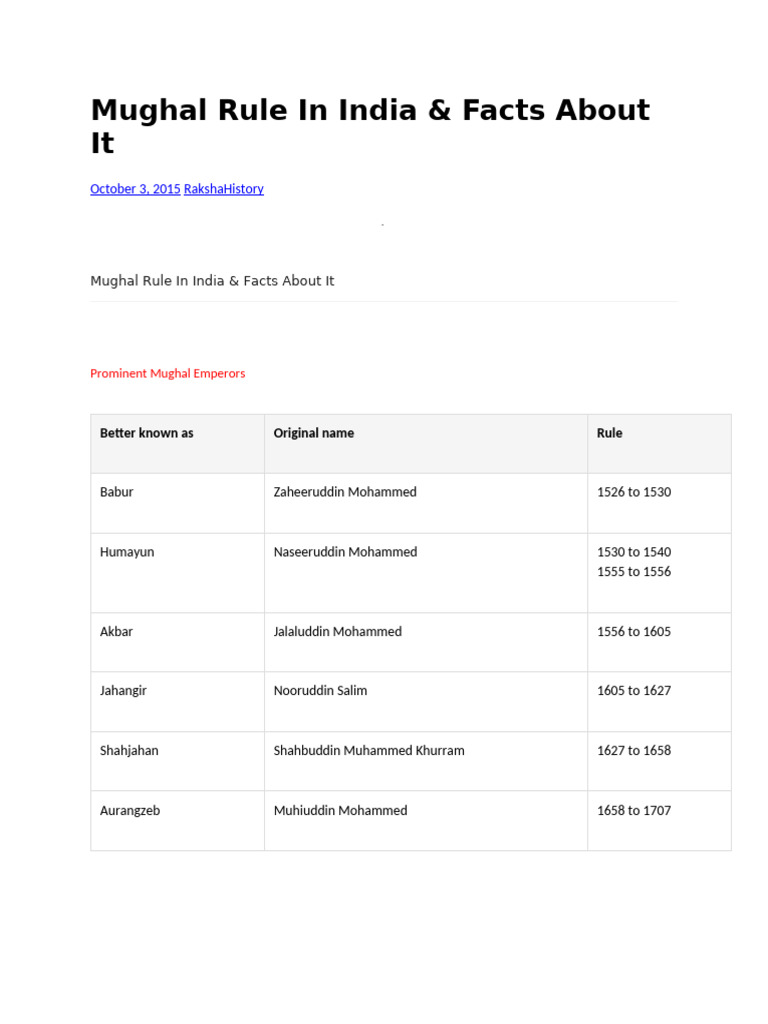Click the 1627 to 1658 rule cell

tap(660, 761)
